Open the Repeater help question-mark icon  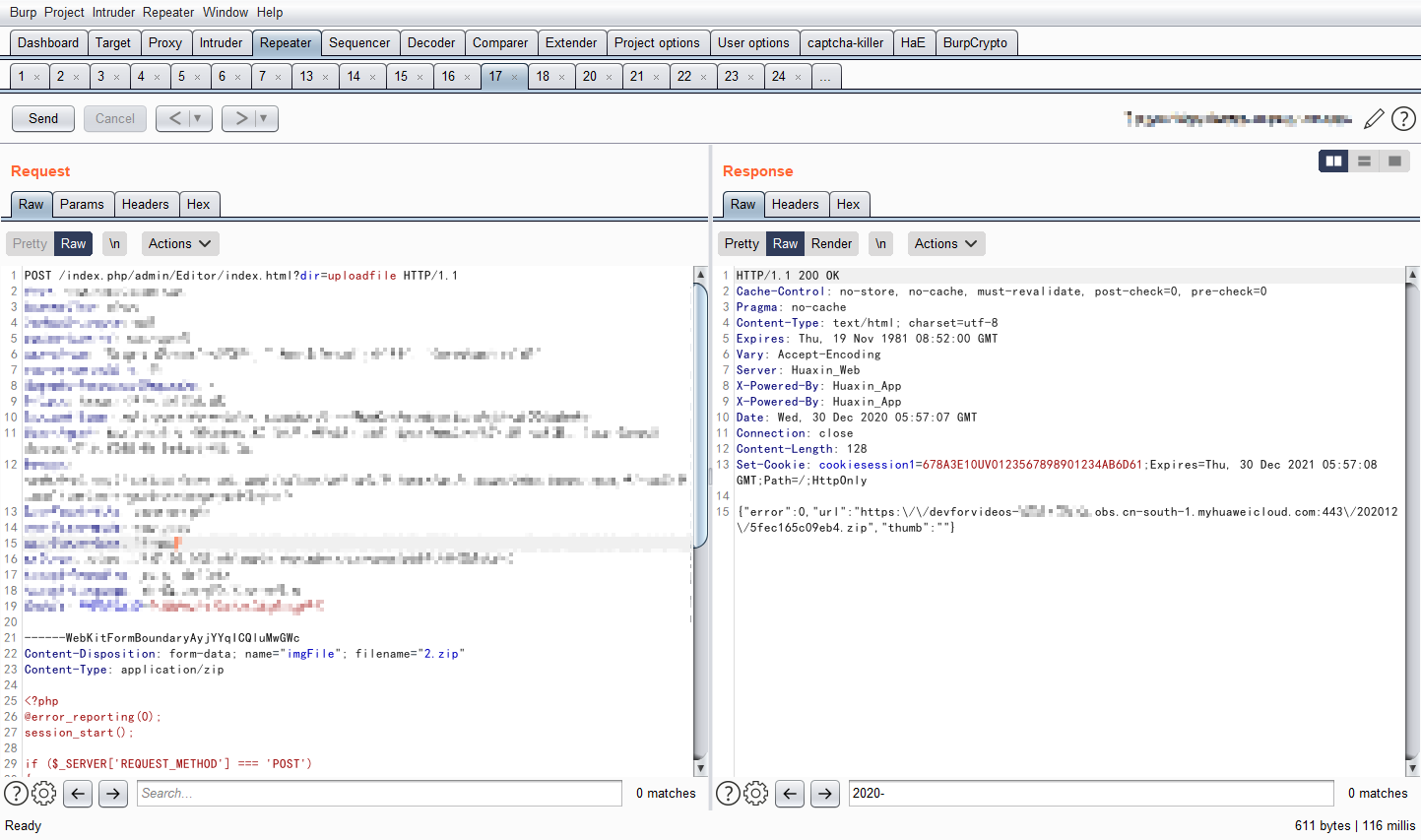pyautogui.click(x=1403, y=119)
